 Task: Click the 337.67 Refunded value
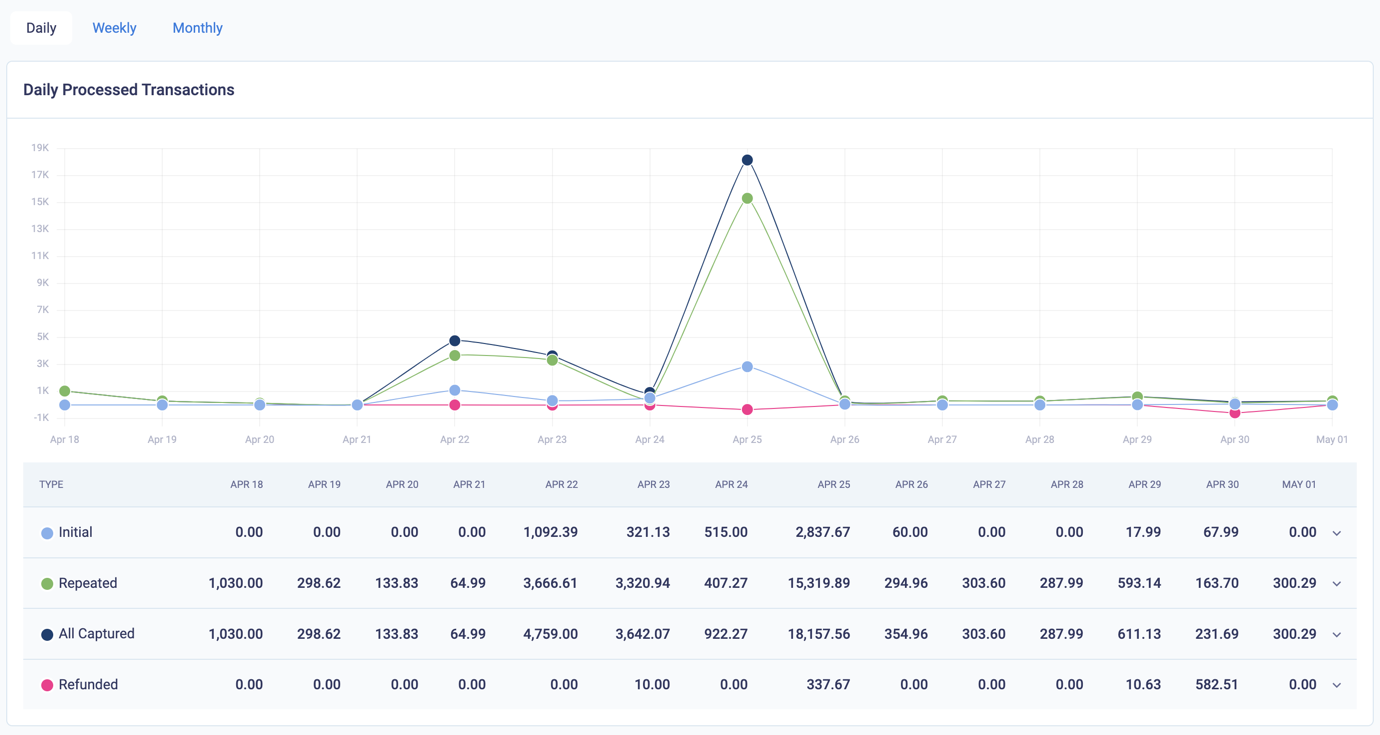pyautogui.click(x=828, y=685)
